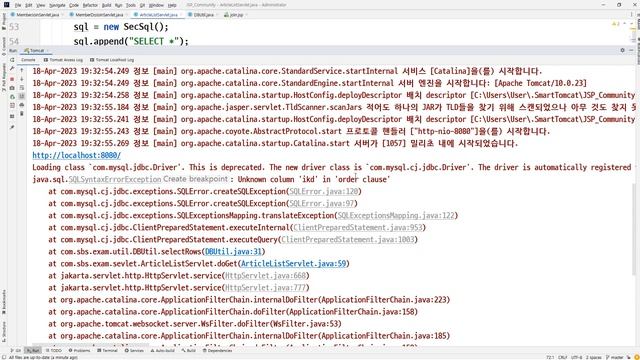Screen dimensions: 640x360
Task: Click Create breakpoint hint
Action: 195,179
